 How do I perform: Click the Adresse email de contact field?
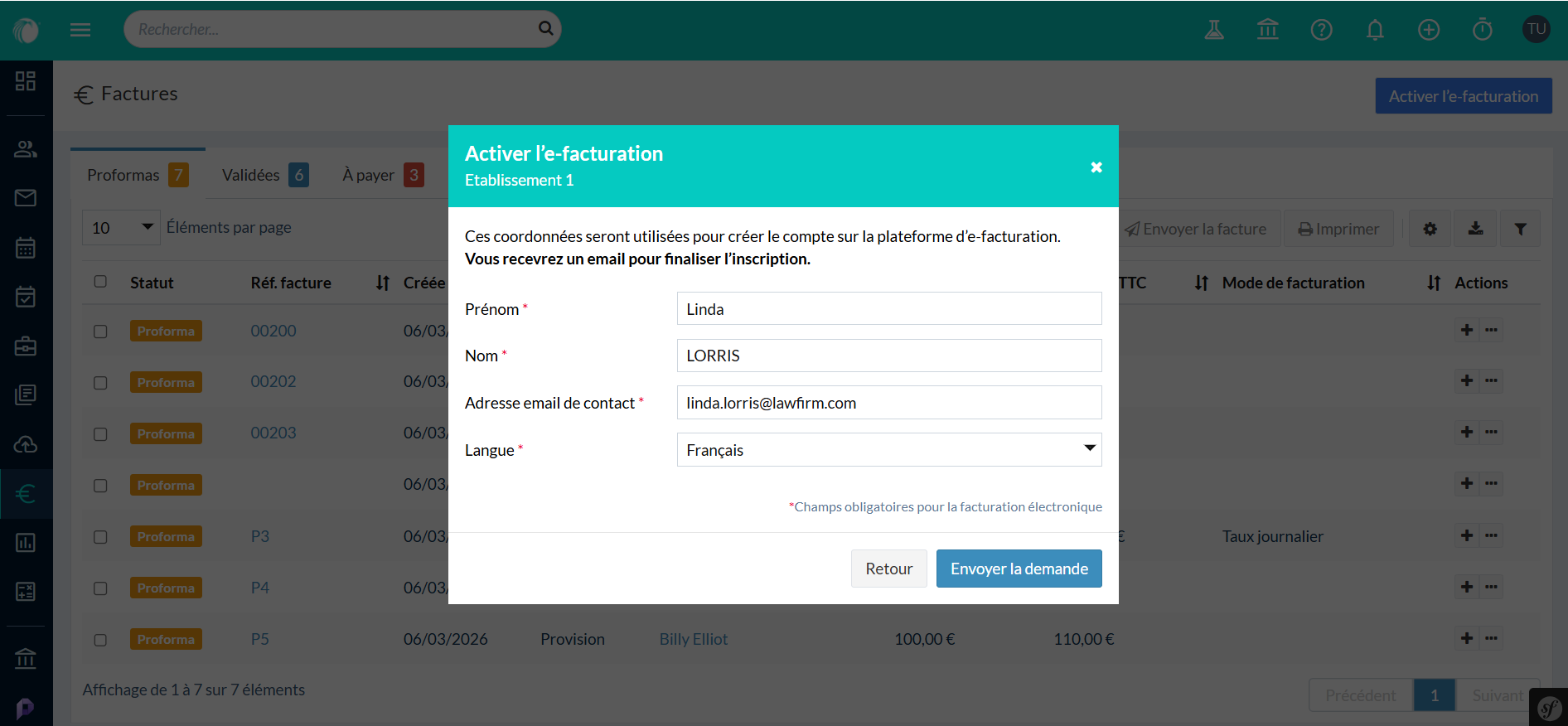[x=888, y=403]
